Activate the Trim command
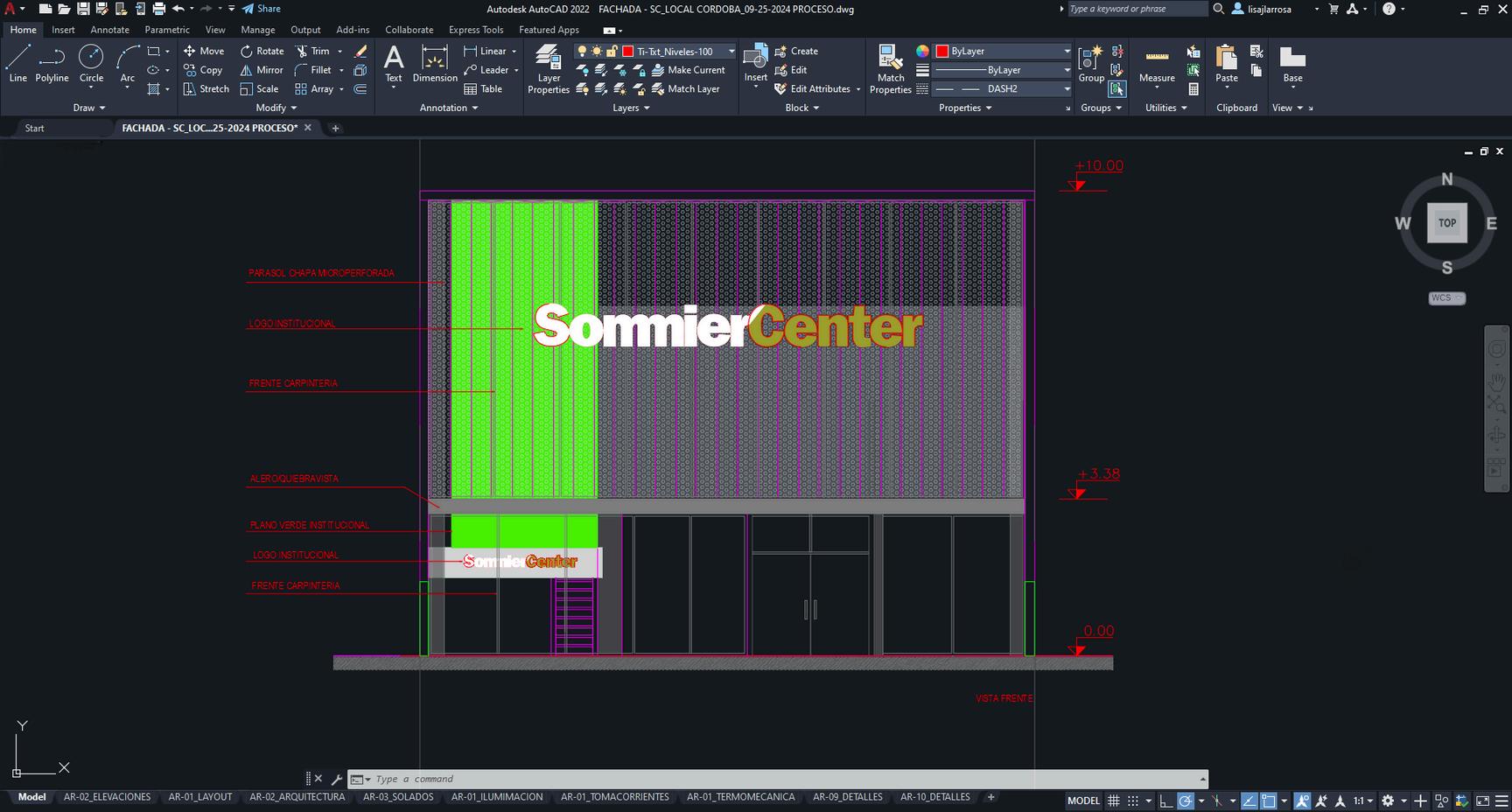1512x812 pixels. [312, 51]
